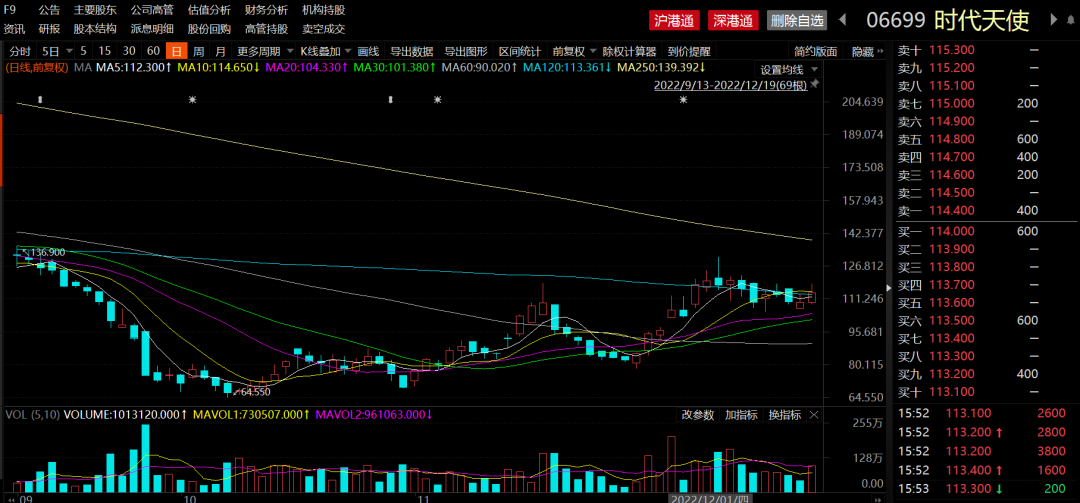Click the previous stock left arrow
The image size is (1080, 503).
click(x=843, y=20)
